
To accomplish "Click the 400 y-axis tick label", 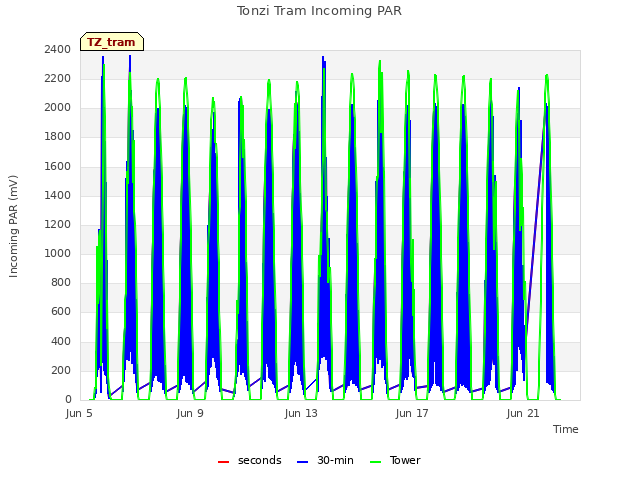I will [x=61, y=341].
